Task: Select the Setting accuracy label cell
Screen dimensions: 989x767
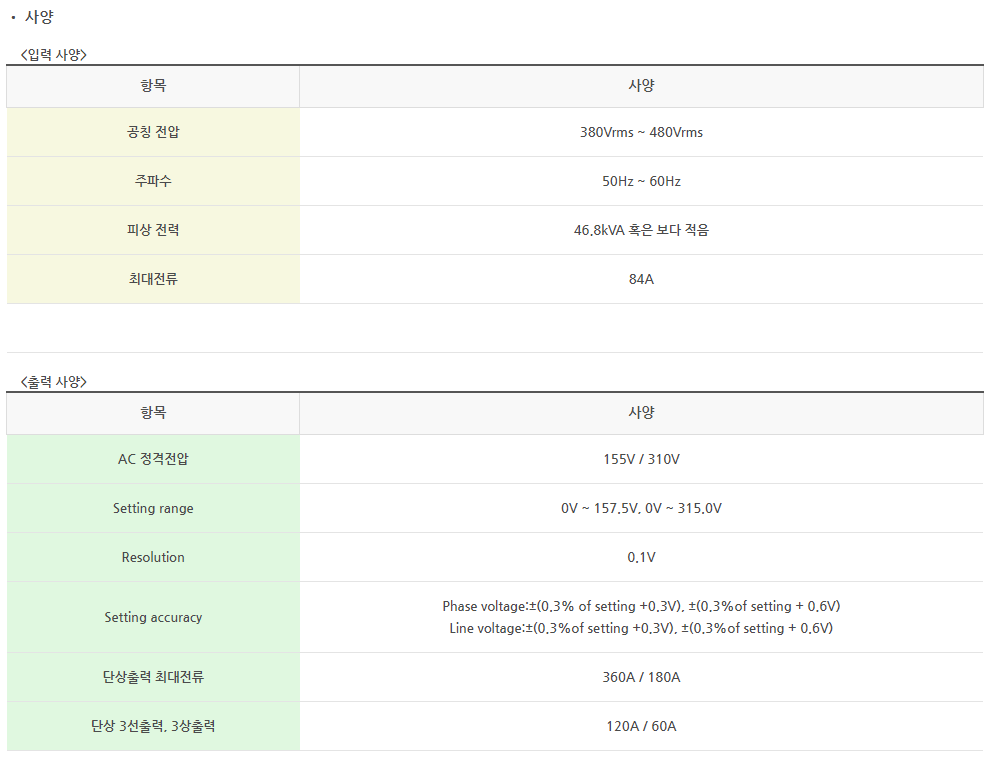Action: click(153, 618)
